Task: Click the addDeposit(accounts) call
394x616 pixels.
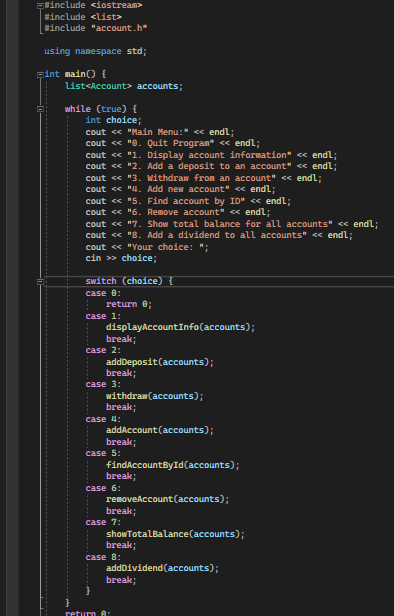Action: point(160,362)
